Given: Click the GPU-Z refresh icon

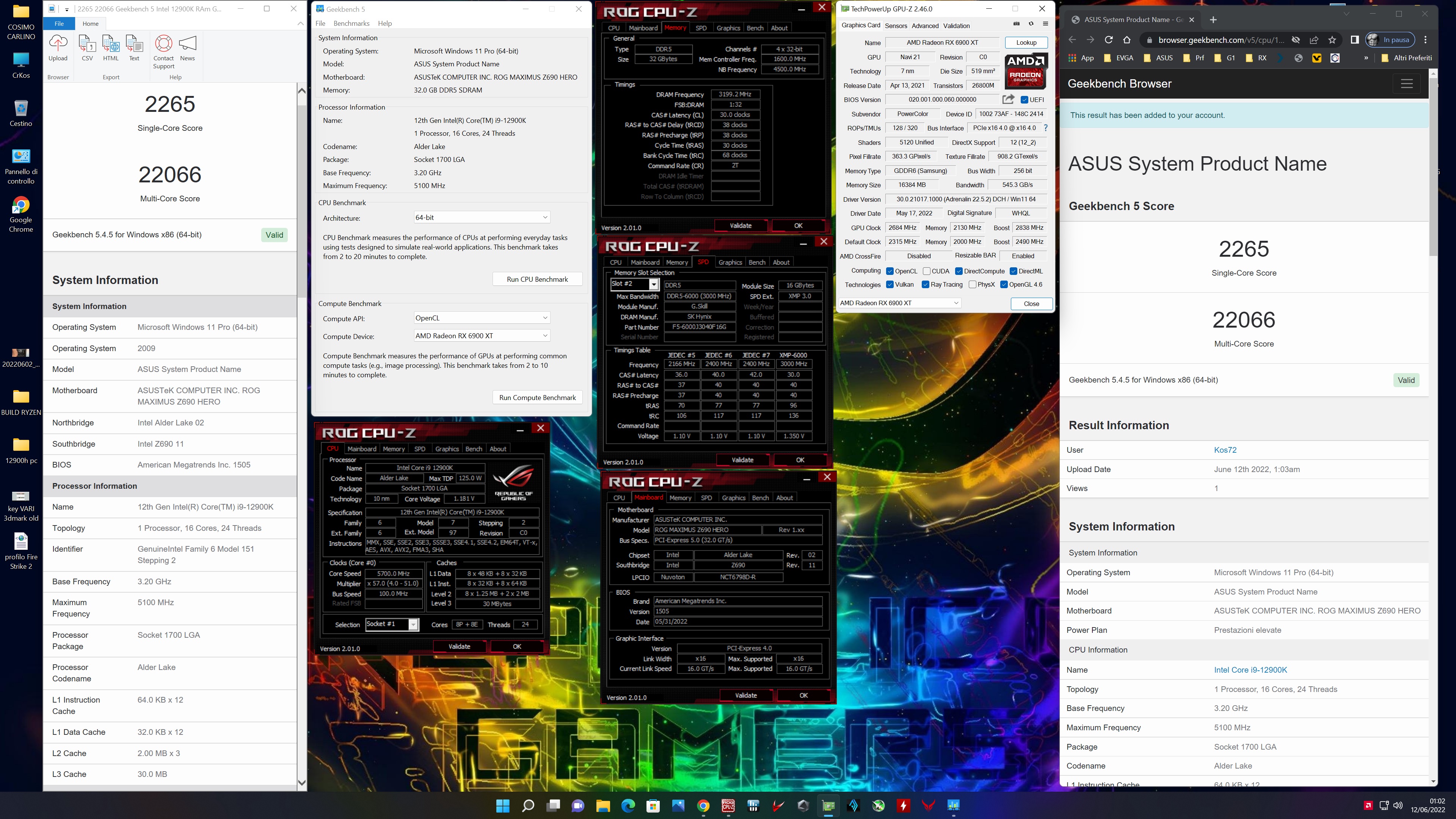Looking at the screenshot, I should tap(1031, 24).
